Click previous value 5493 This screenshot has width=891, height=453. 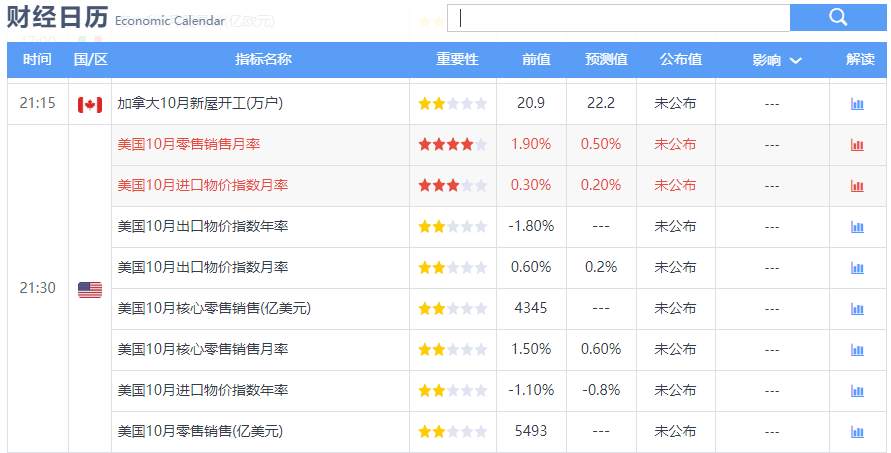[531, 430]
